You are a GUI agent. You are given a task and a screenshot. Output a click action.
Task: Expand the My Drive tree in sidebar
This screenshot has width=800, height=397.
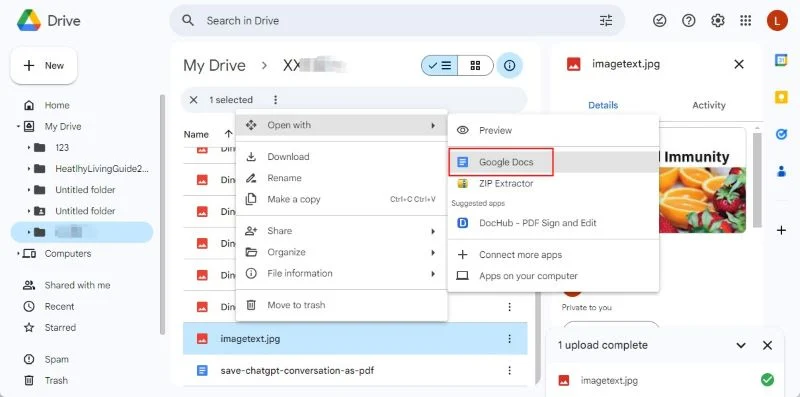[x=18, y=127]
